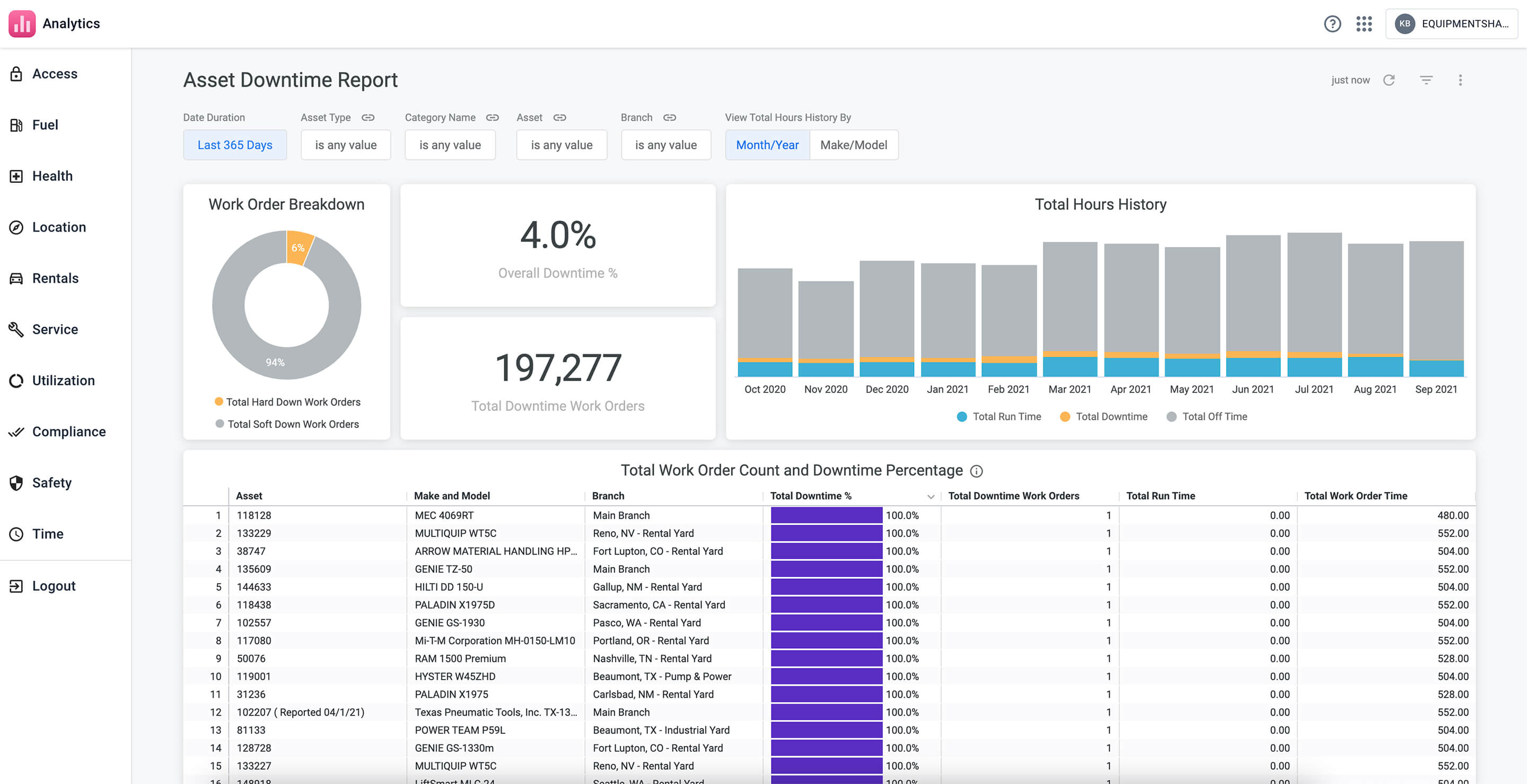Viewport: 1527px width, 784px height.
Task: Select the Health icon
Action: point(16,175)
